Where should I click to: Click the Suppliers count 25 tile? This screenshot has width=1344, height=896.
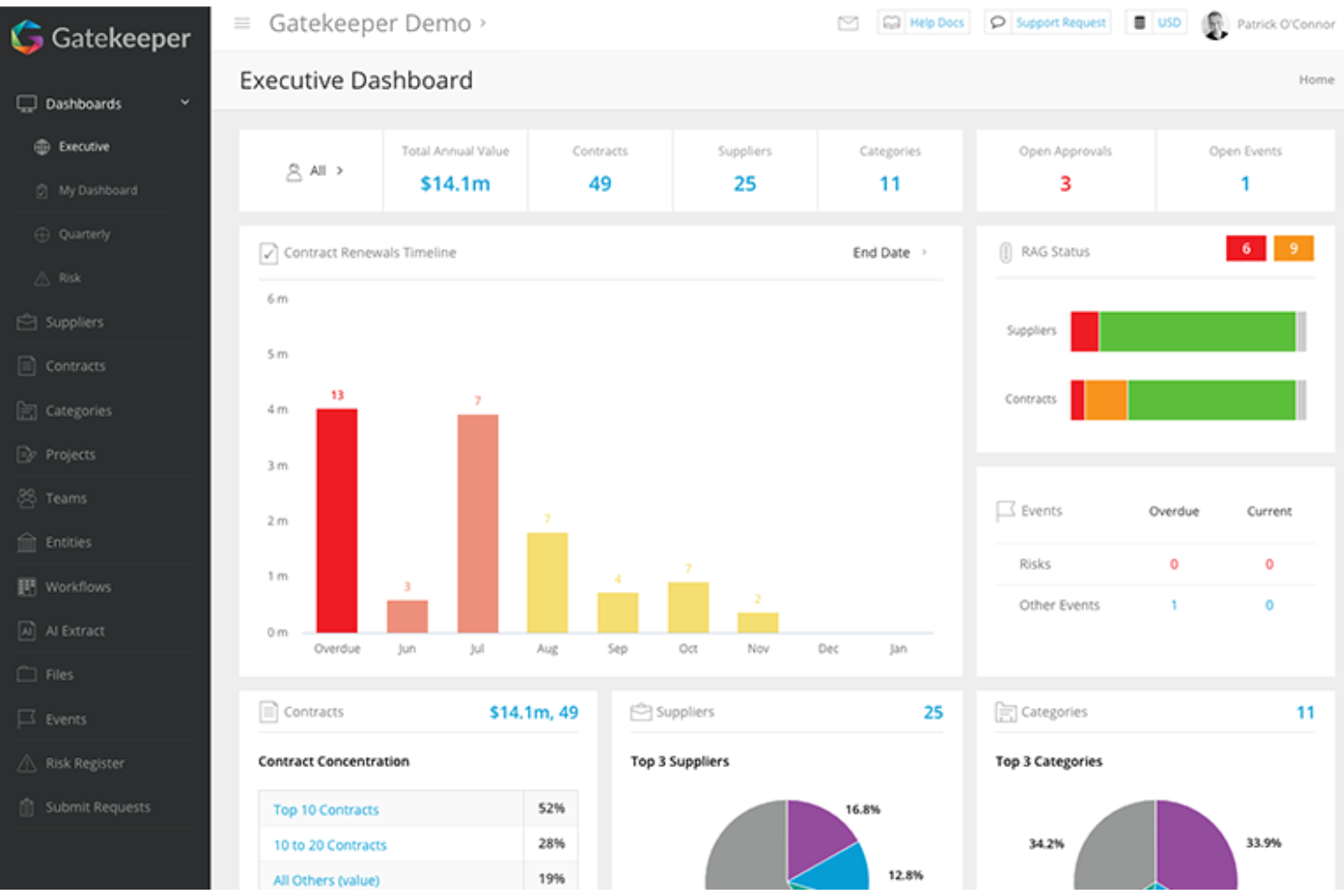click(x=745, y=171)
